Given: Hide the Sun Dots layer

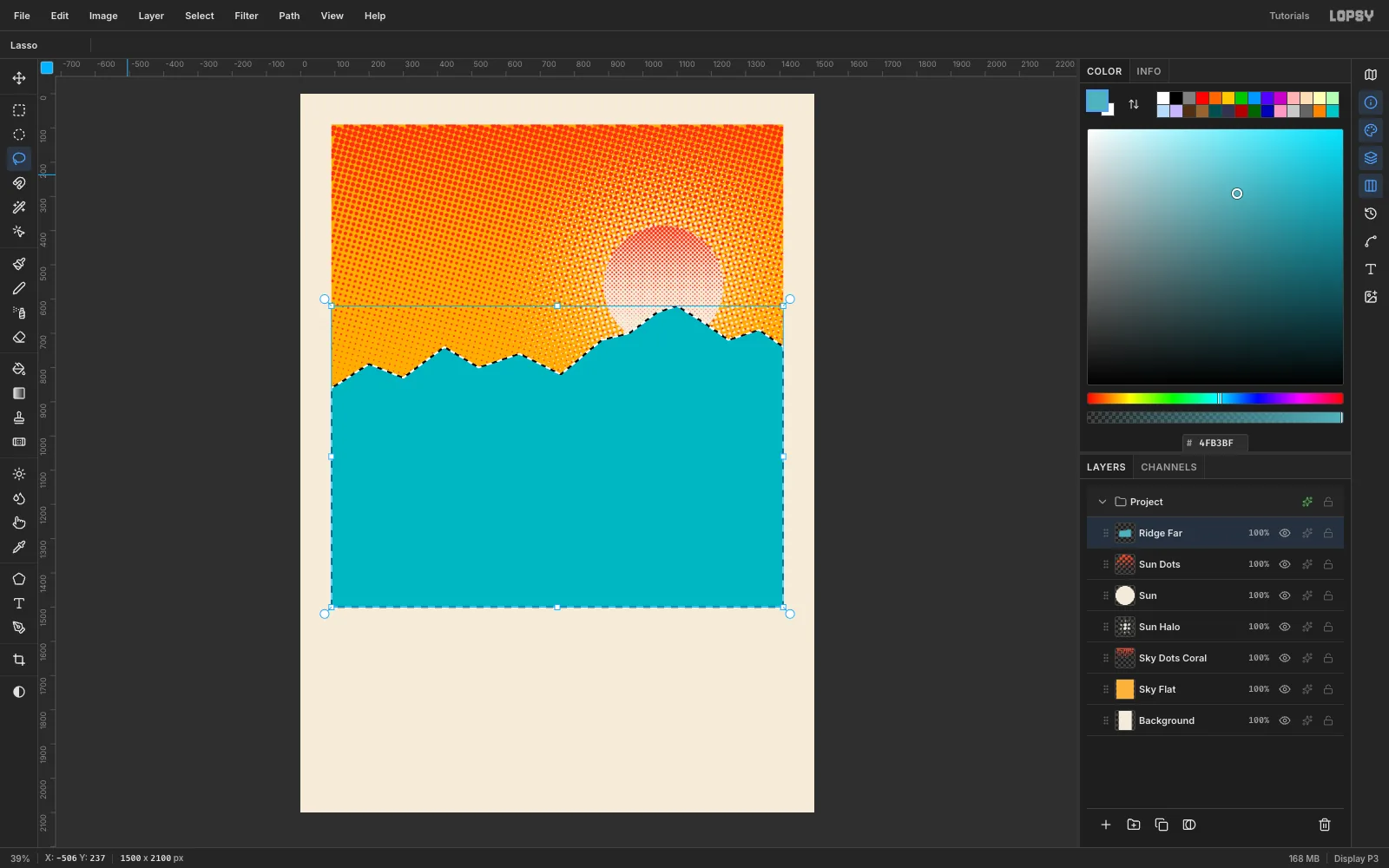Looking at the screenshot, I should tap(1285, 564).
